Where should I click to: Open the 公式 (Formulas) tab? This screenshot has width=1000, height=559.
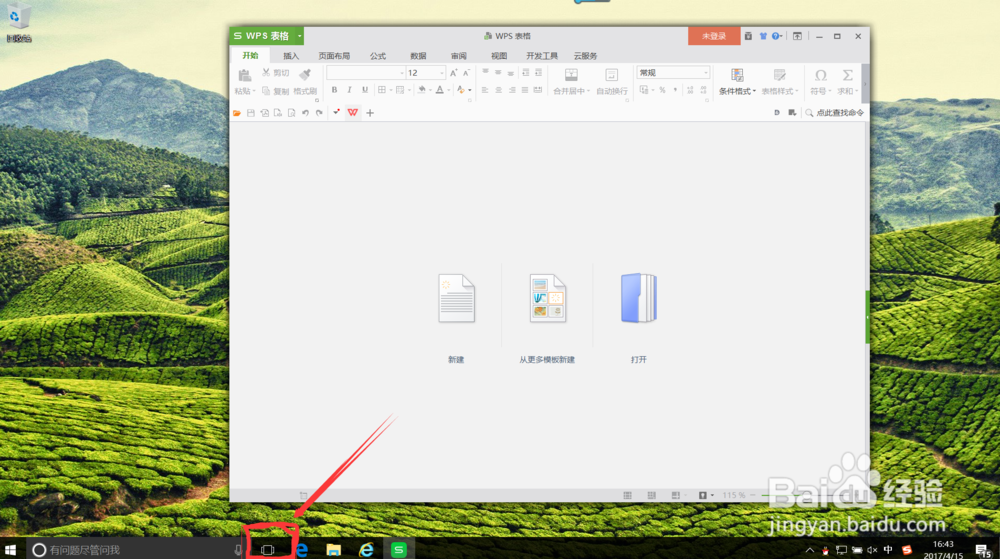pos(378,56)
